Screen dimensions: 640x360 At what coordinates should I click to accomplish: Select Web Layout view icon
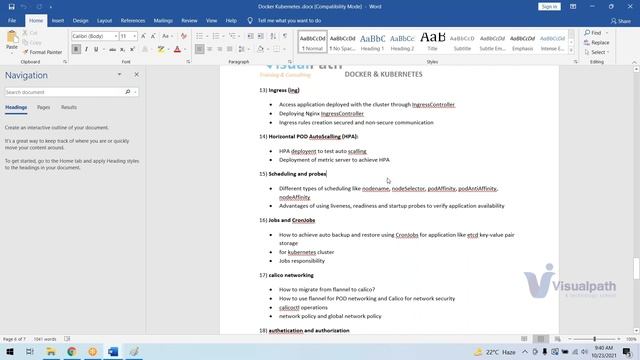(x=558, y=339)
